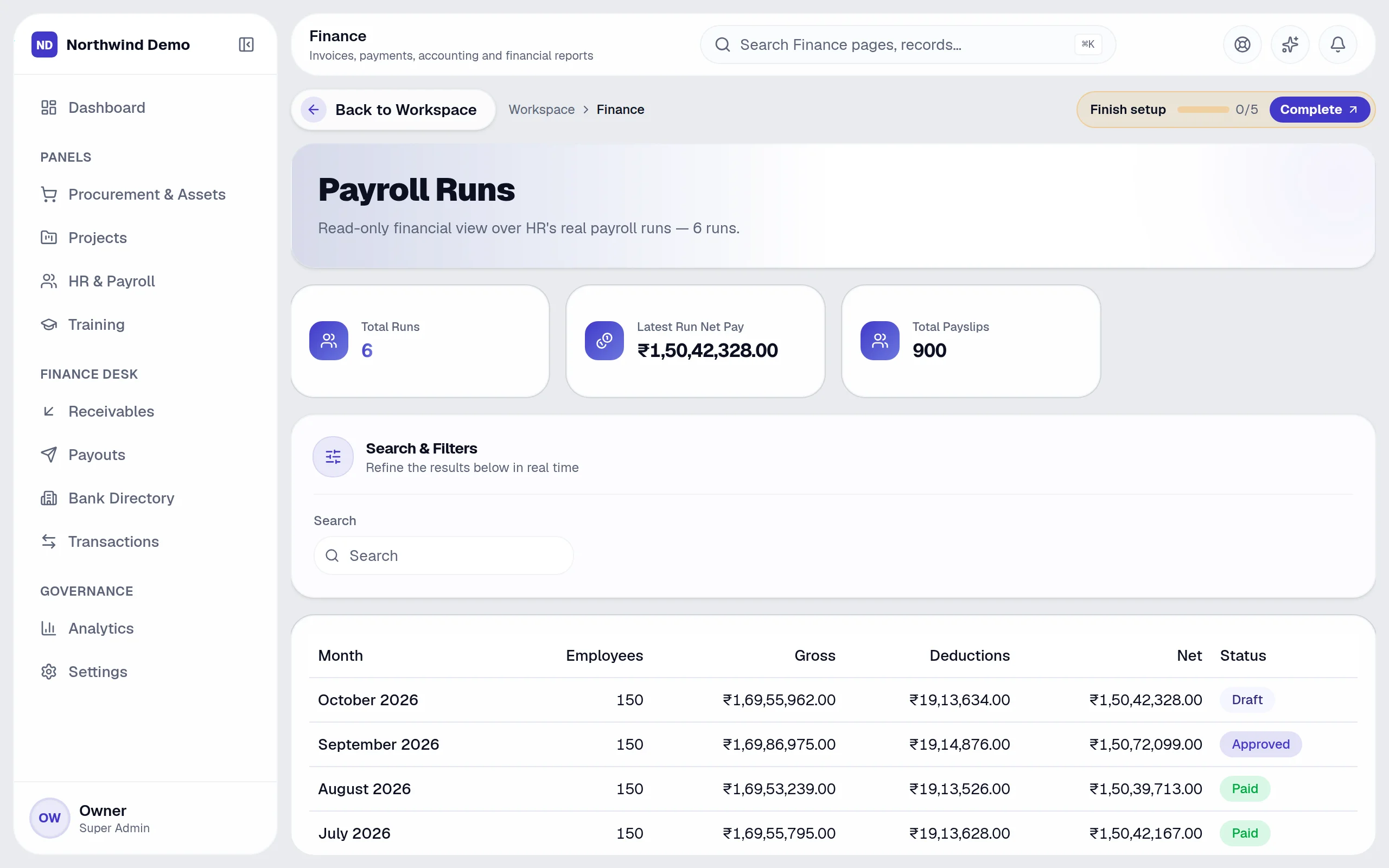Click net amount ₹1,50,72,099.00
This screenshot has height=868, width=1389.
click(1145, 744)
